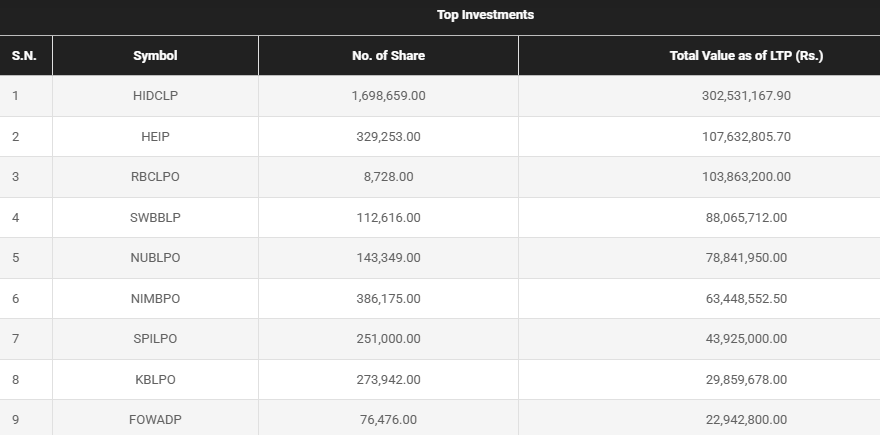Image resolution: width=880 pixels, height=435 pixels.
Task: Click the 1,698,659.00 share count cell
Action: [x=388, y=96]
